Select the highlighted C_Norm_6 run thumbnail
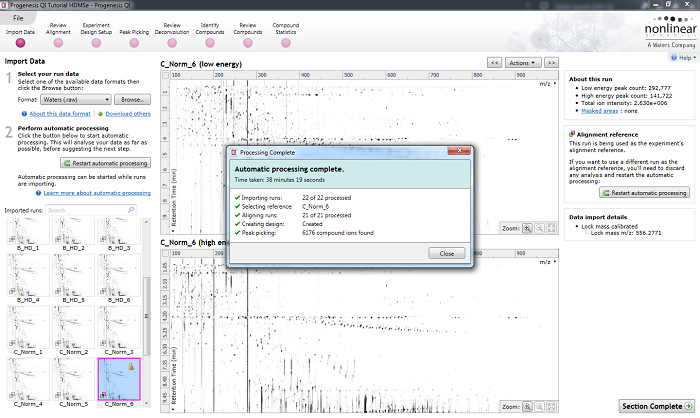This screenshot has width=700, height=418. pyautogui.click(x=119, y=379)
